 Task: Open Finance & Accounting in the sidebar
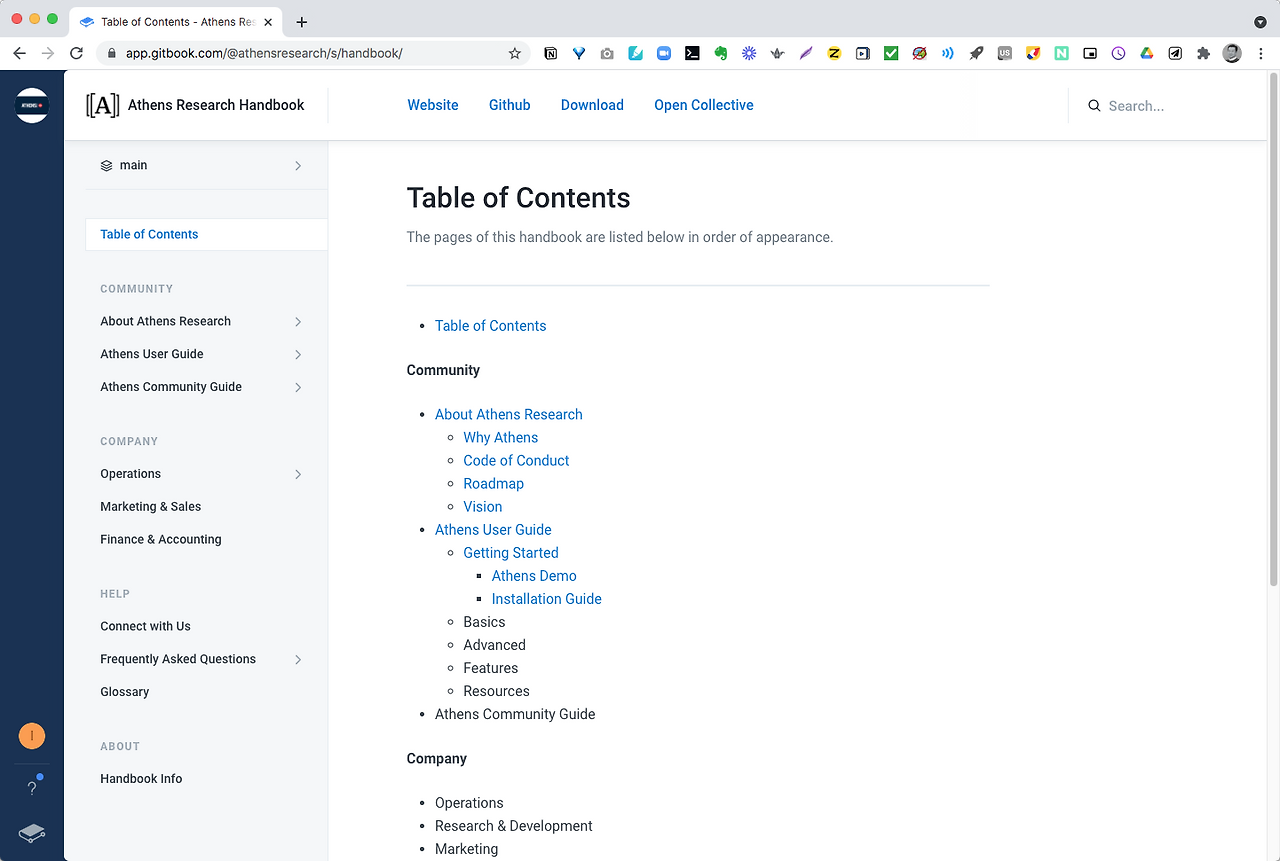click(161, 539)
